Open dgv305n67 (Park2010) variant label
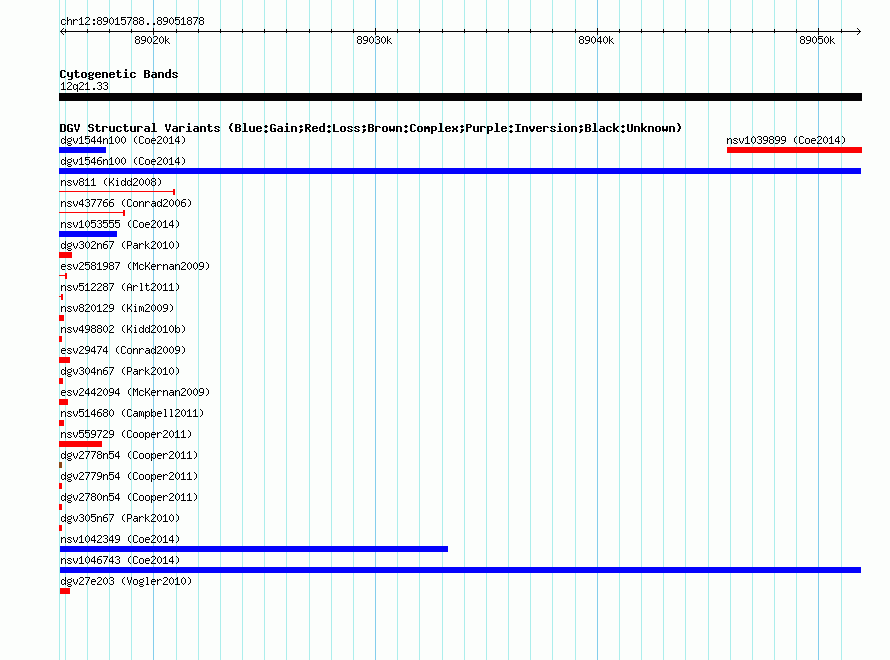890x660 pixels. pos(120,518)
